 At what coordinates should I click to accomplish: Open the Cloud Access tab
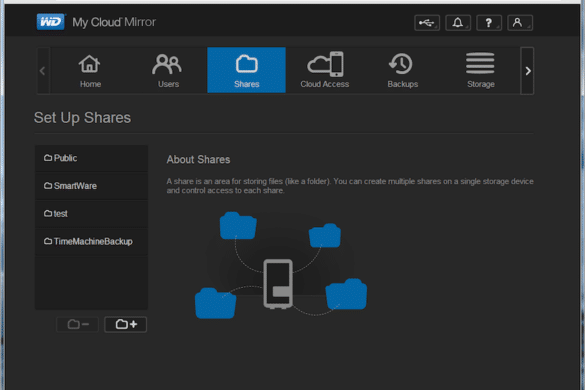(325, 70)
